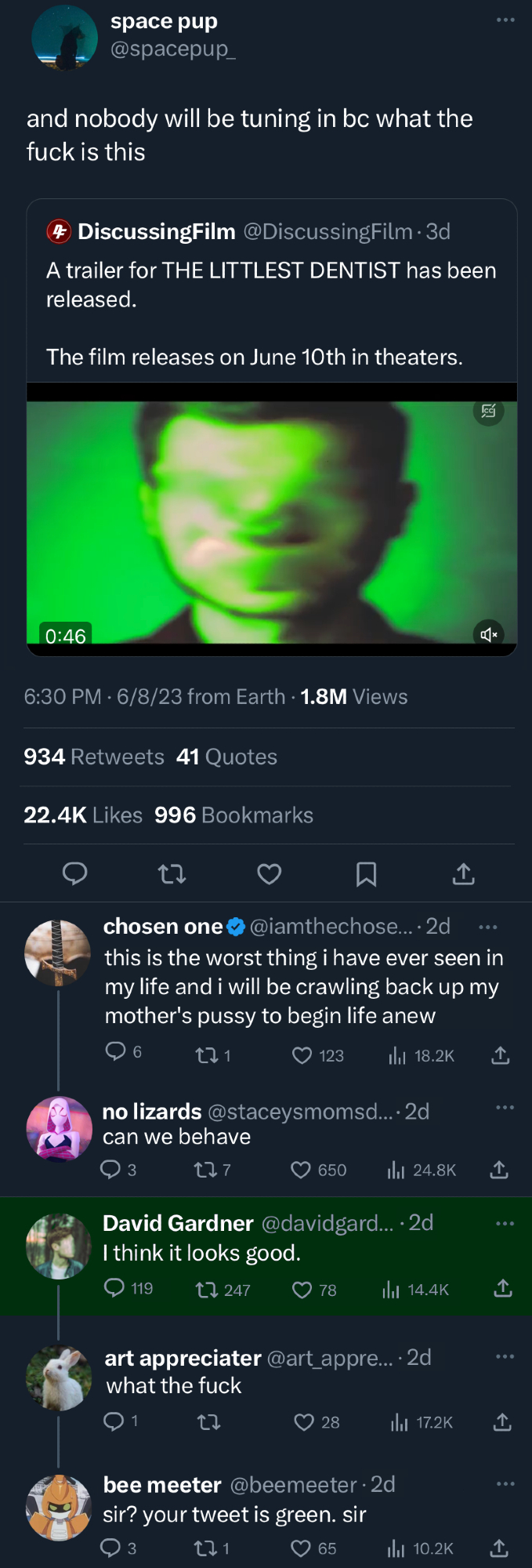Image resolution: width=532 pixels, height=1568 pixels.
Task: Unmute the Littlest Dentist trailer video
Action: tap(488, 634)
